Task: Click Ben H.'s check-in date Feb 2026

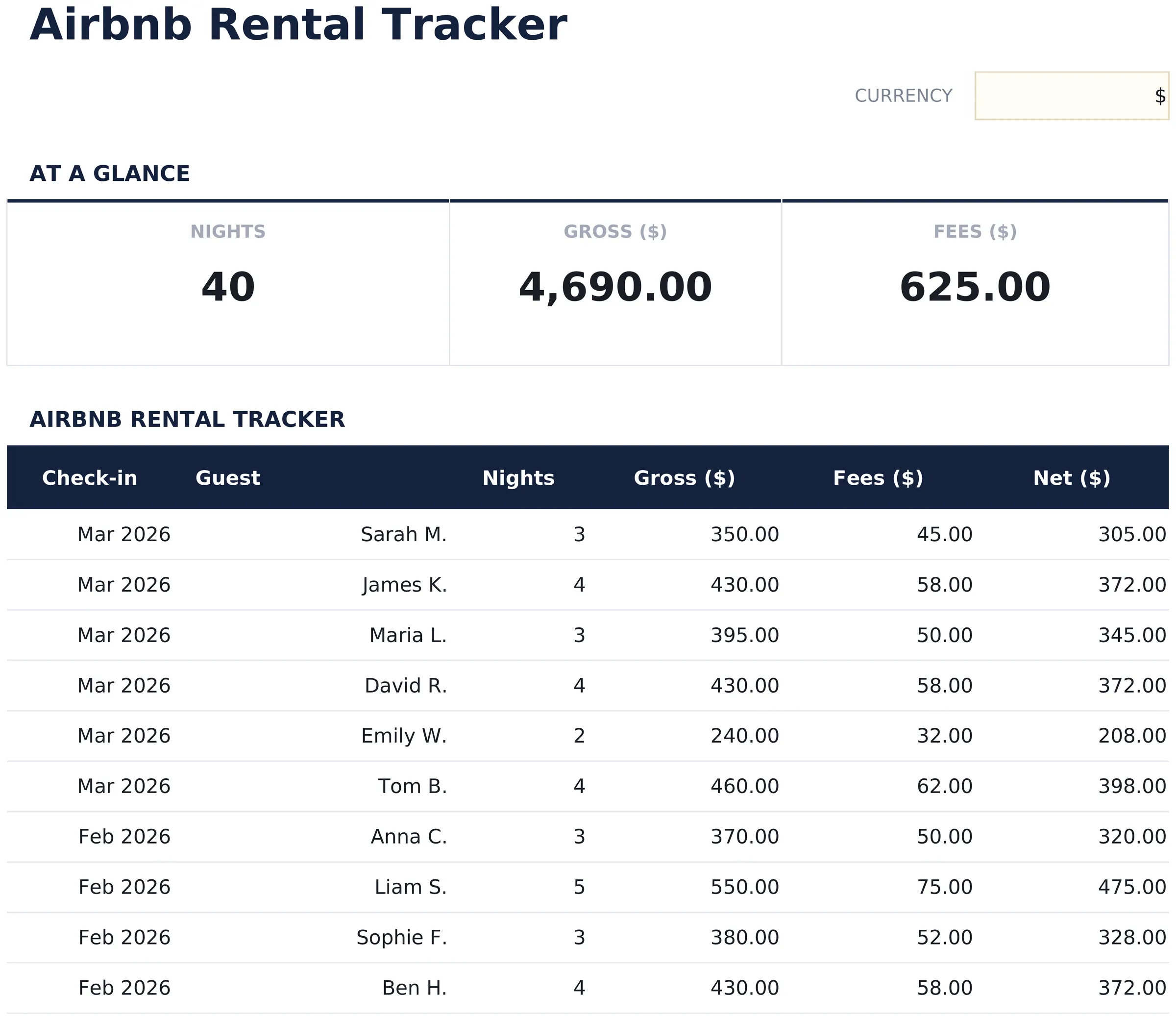Action: [x=124, y=988]
